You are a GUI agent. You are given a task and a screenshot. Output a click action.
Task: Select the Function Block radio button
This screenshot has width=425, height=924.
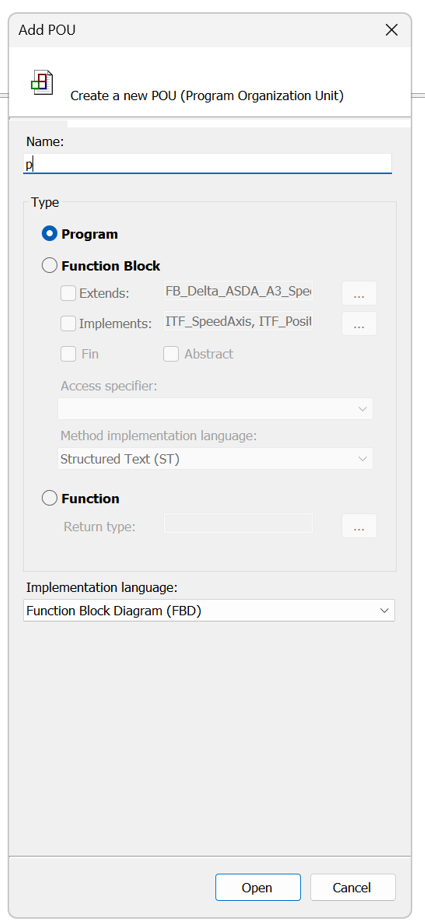(x=49, y=266)
